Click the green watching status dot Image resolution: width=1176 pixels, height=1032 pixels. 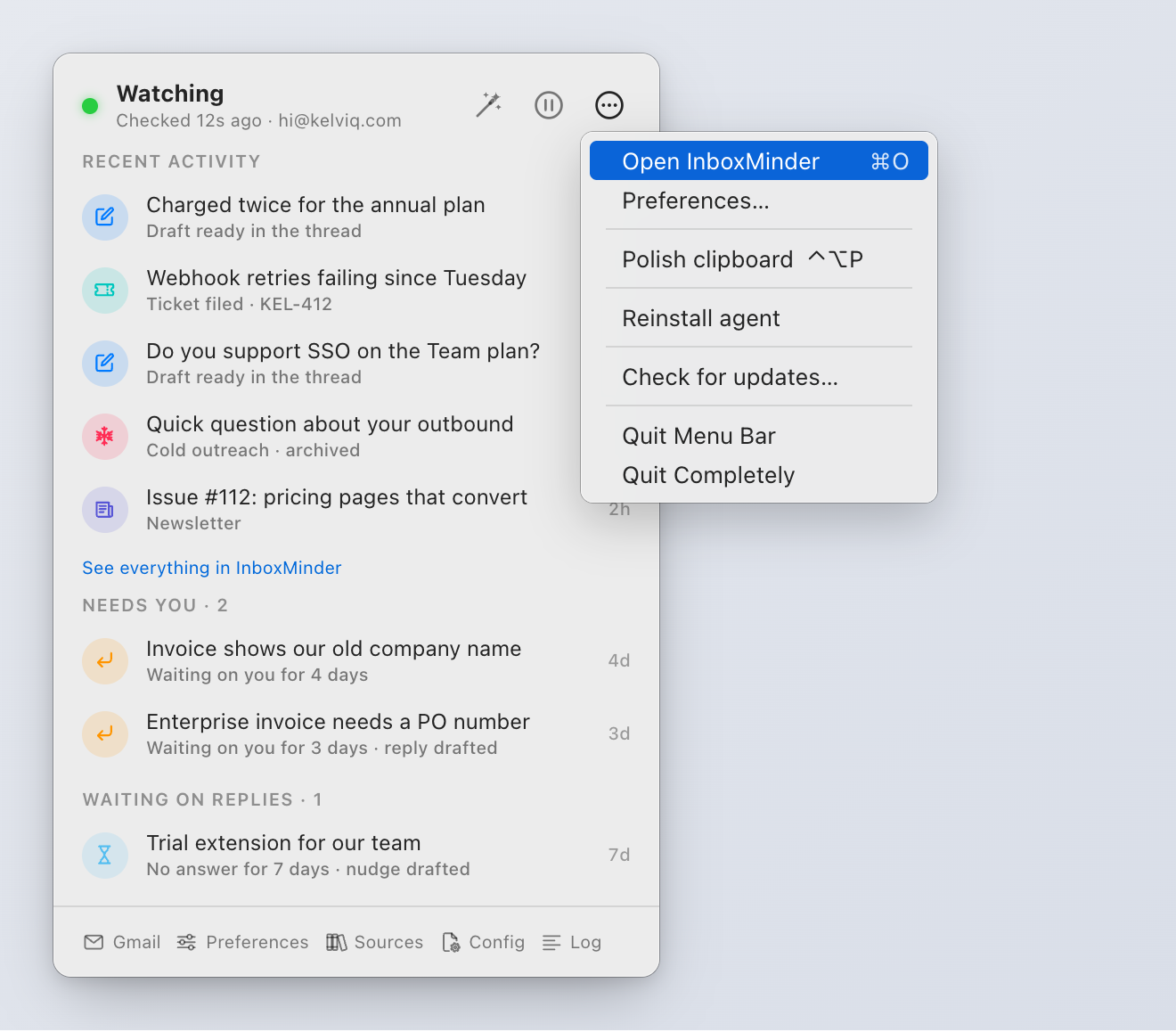90,106
